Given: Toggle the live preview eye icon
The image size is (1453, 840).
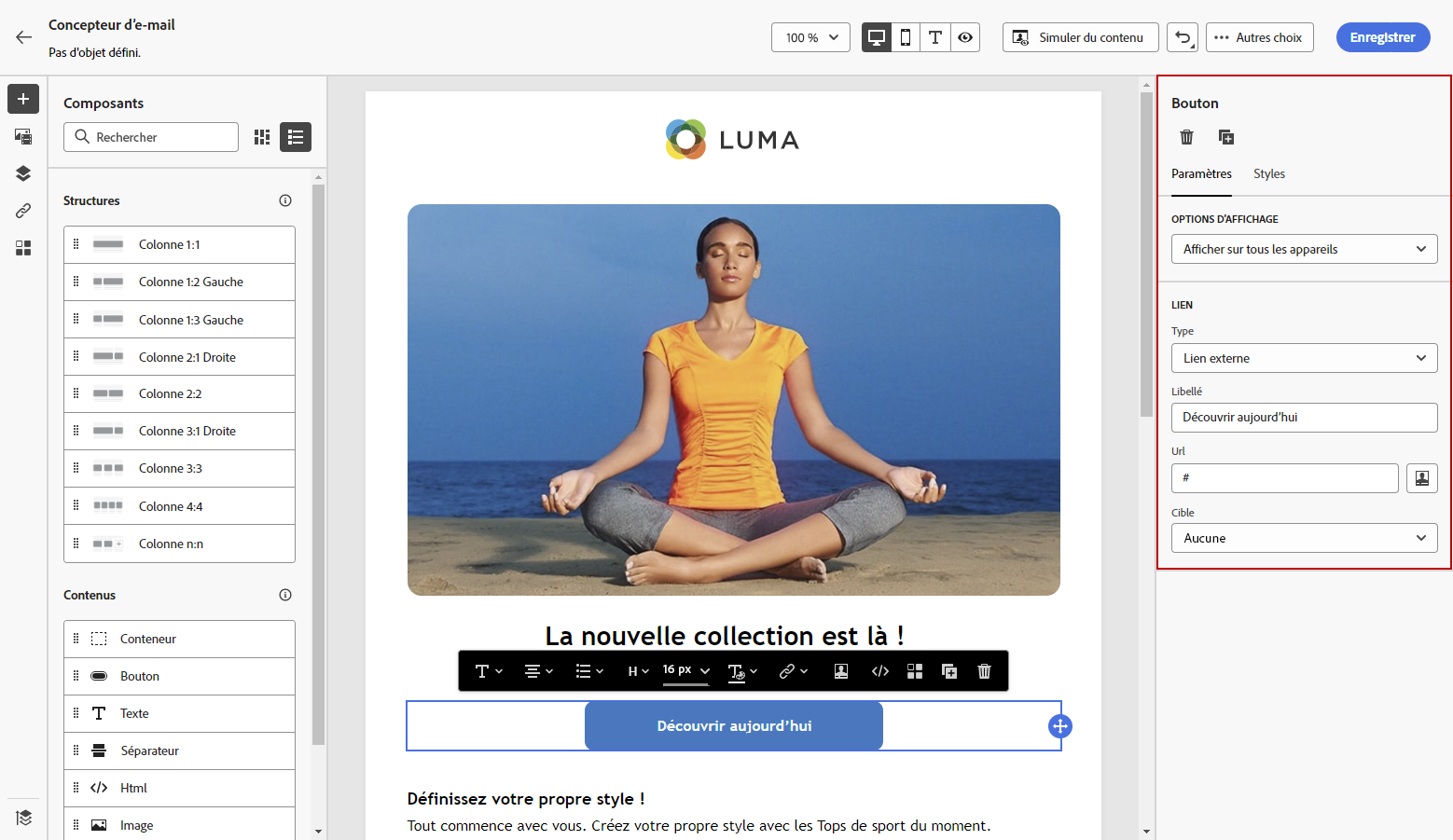Looking at the screenshot, I should 965,37.
